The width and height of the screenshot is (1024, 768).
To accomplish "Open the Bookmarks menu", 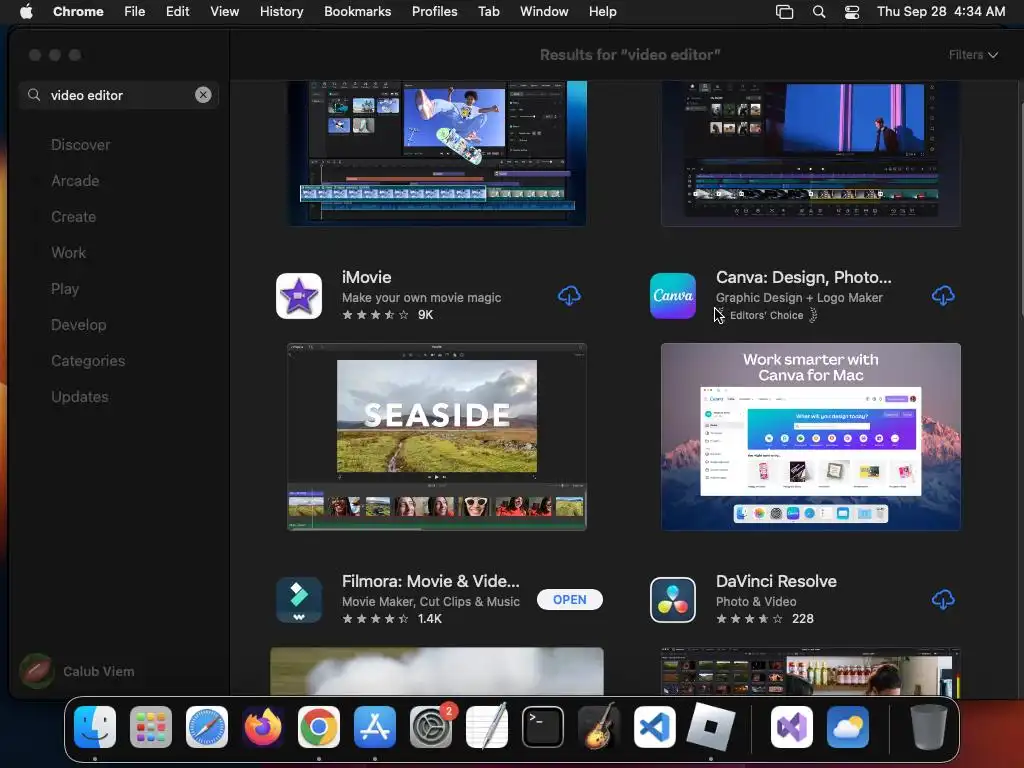I will pyautogui.click(x=357, y=12).
